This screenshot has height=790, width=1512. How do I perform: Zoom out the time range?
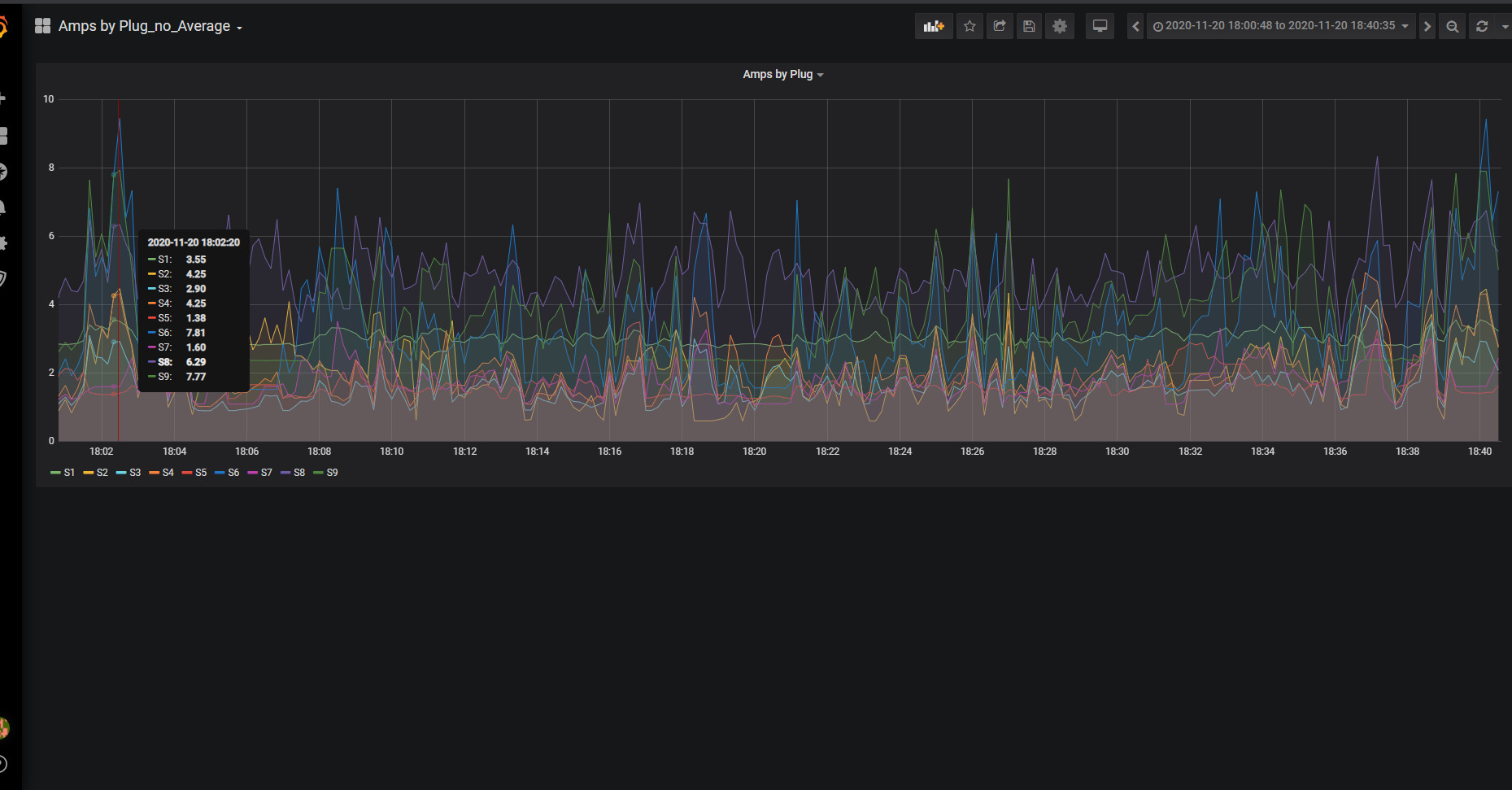[1452, 26]
